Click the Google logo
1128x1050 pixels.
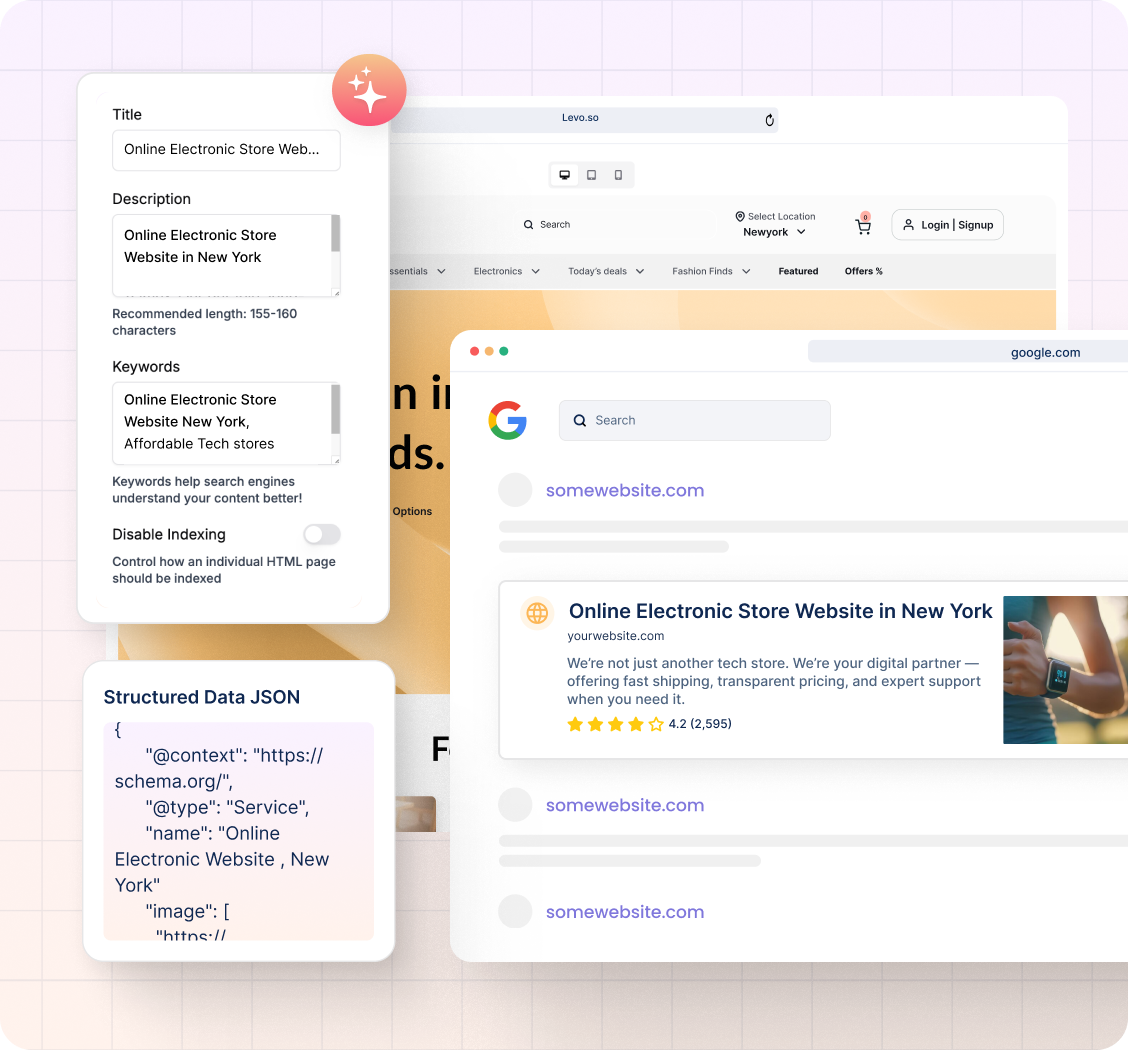[508, 420]
